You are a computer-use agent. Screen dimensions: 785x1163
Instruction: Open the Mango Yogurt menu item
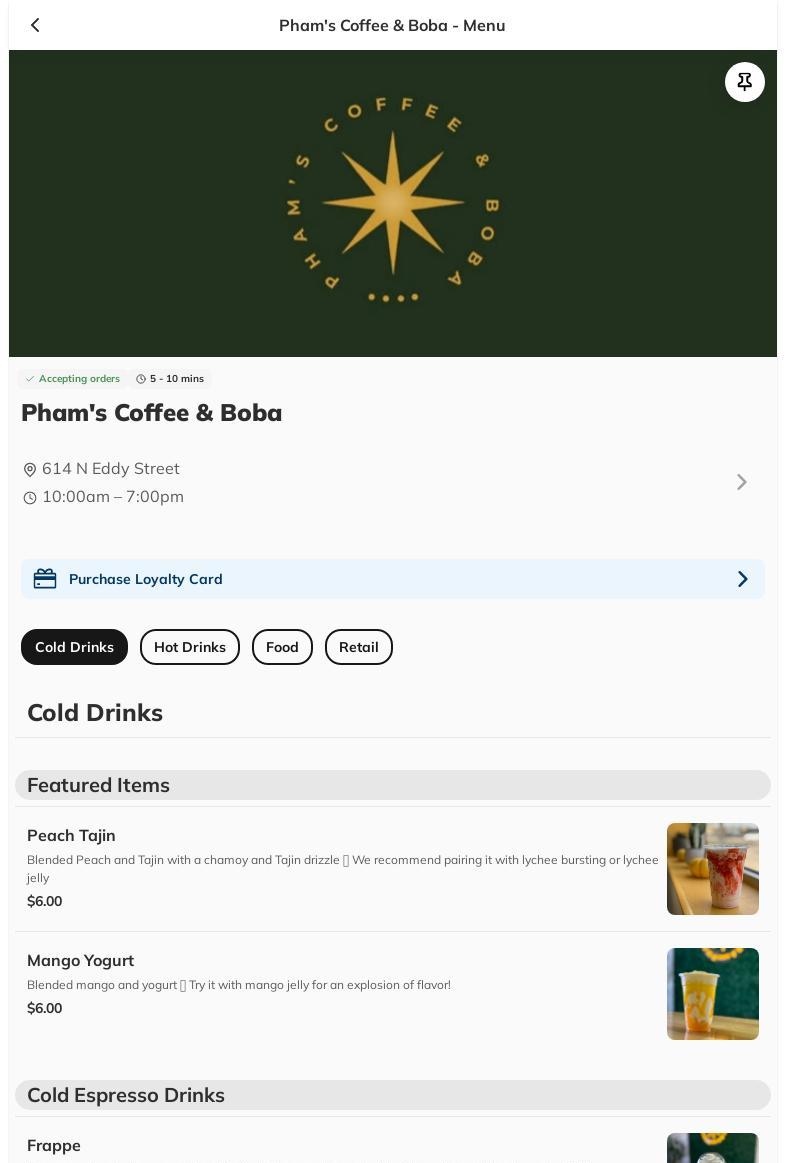pyautogui.click(x=80, y=960)
